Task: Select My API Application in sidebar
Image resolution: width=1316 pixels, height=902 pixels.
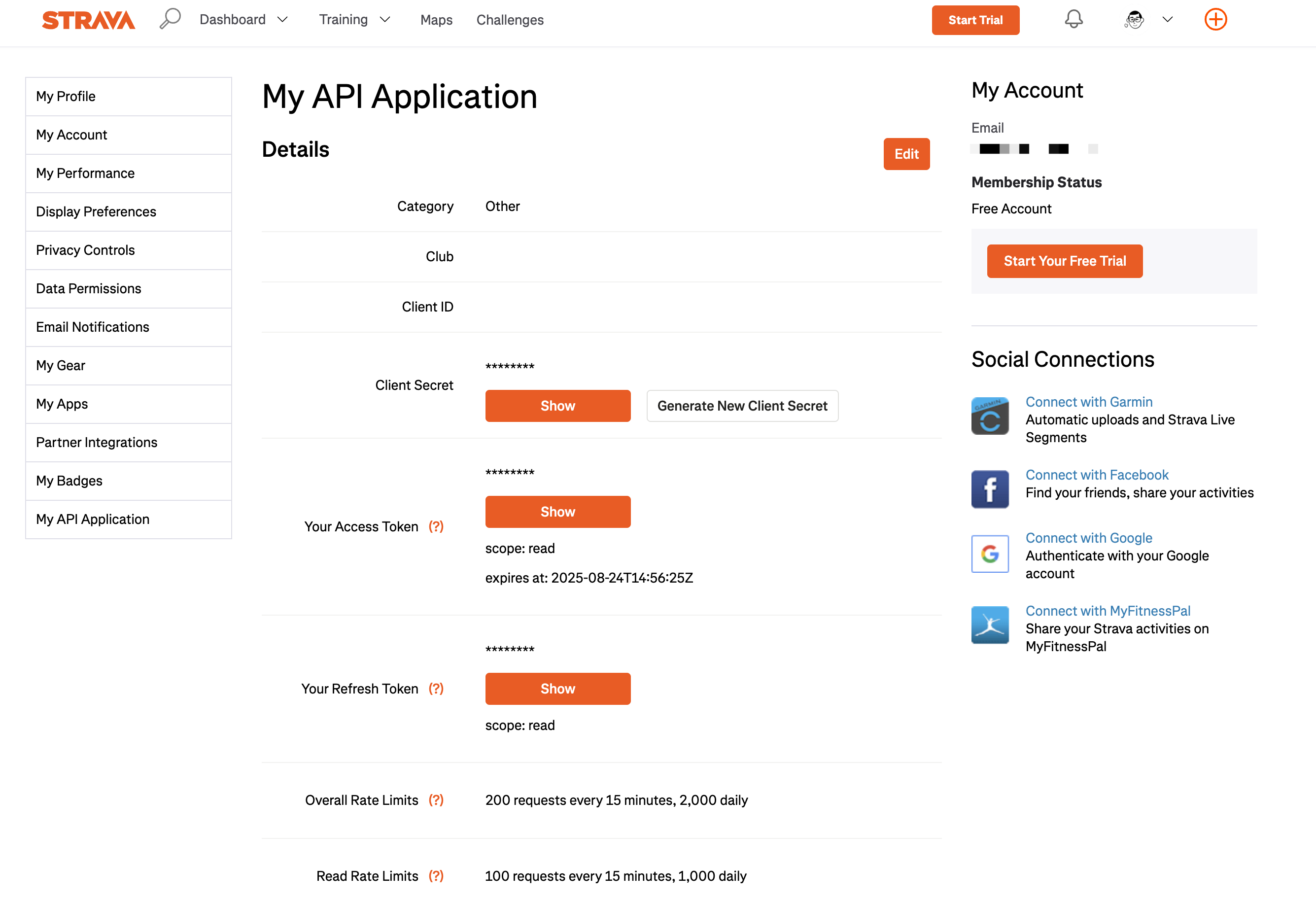Action: click(x=129, y=520)
